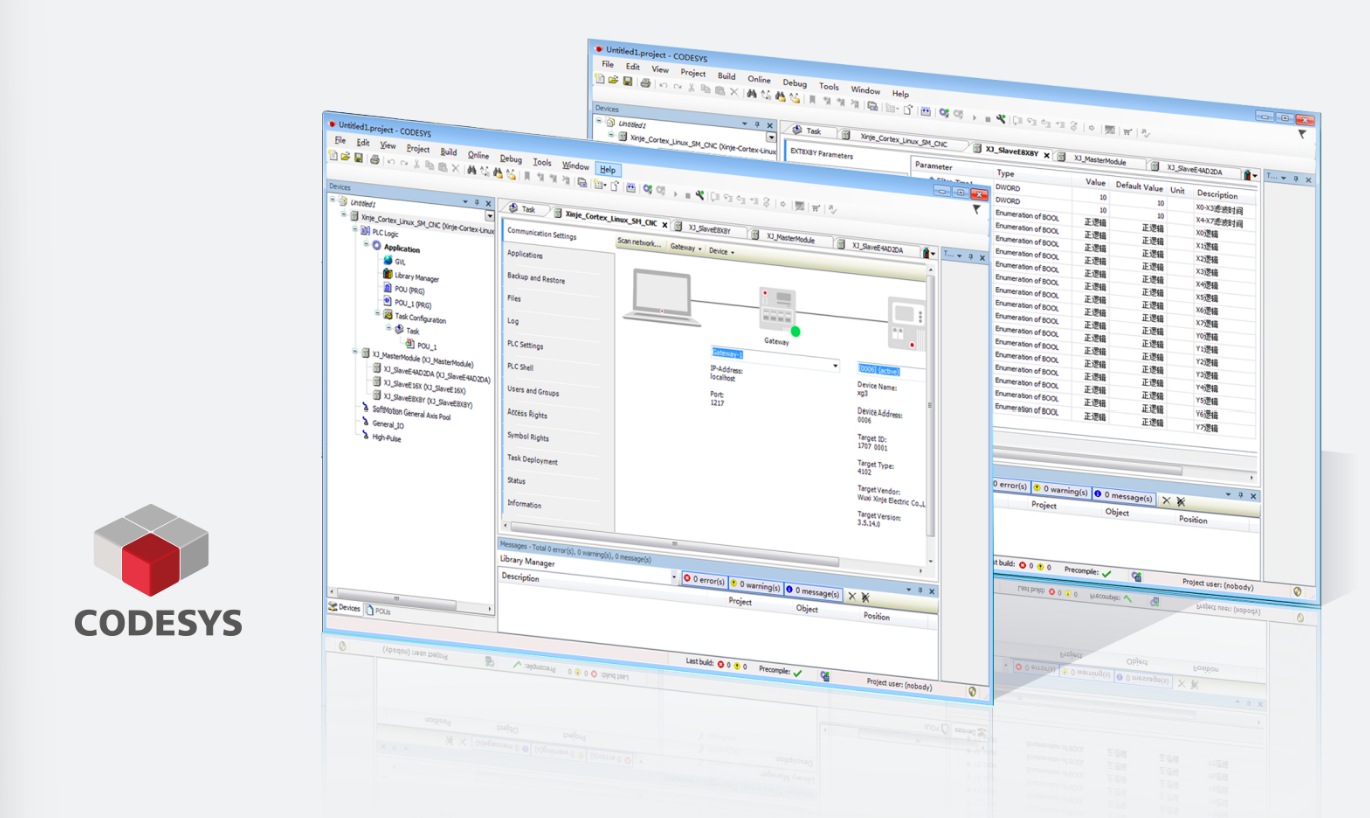
Task: Switch to POUs tab at panel bottom
Action: [x=378, y=609]
